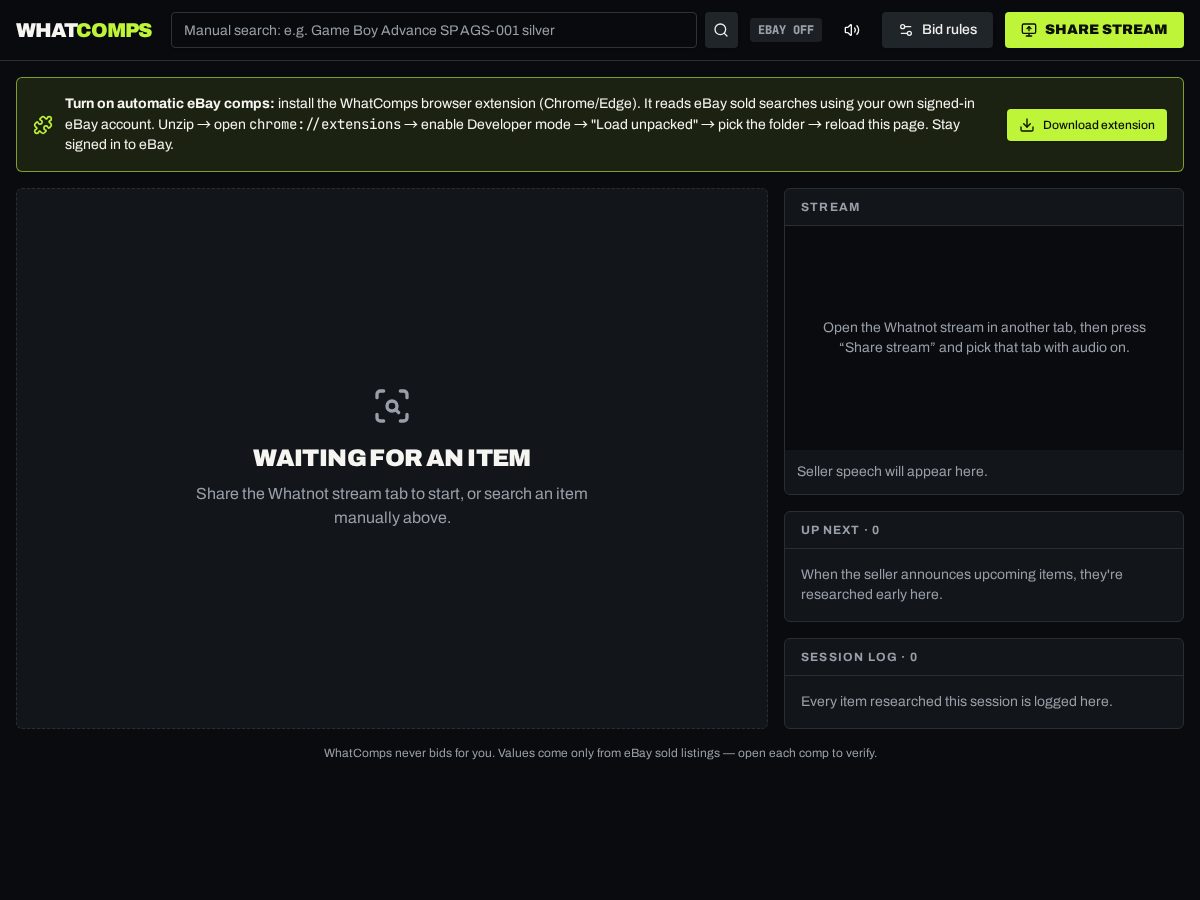Click the Waiting for an item heading
The image size is (1200, 900).
tap(392, 458)
